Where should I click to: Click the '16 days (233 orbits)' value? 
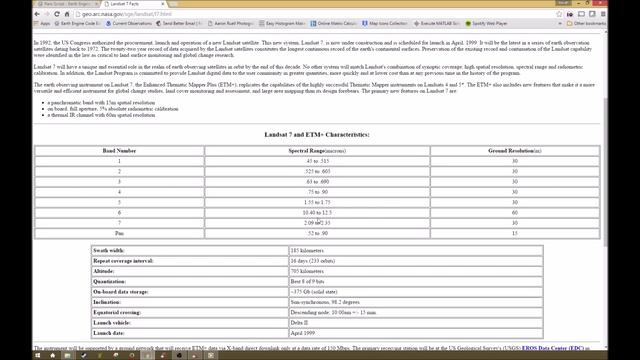[x=313, y=261]
